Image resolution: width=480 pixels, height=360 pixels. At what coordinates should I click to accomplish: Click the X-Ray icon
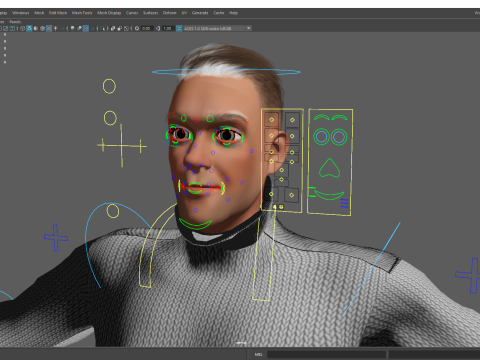click(113, 28)
